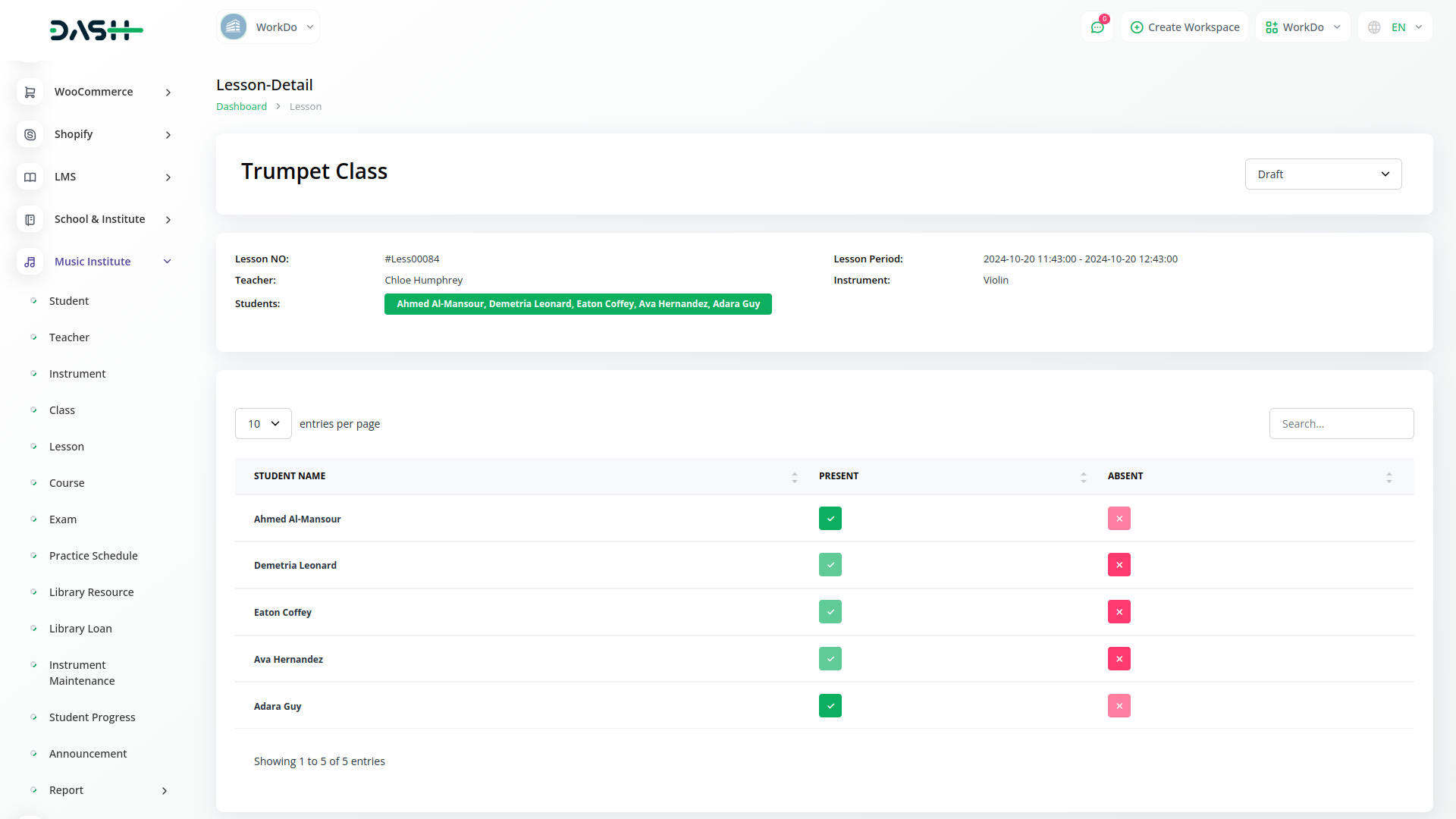Expand the Report submenu
This screenshot has width=1456, height=819.
[165, 790]
